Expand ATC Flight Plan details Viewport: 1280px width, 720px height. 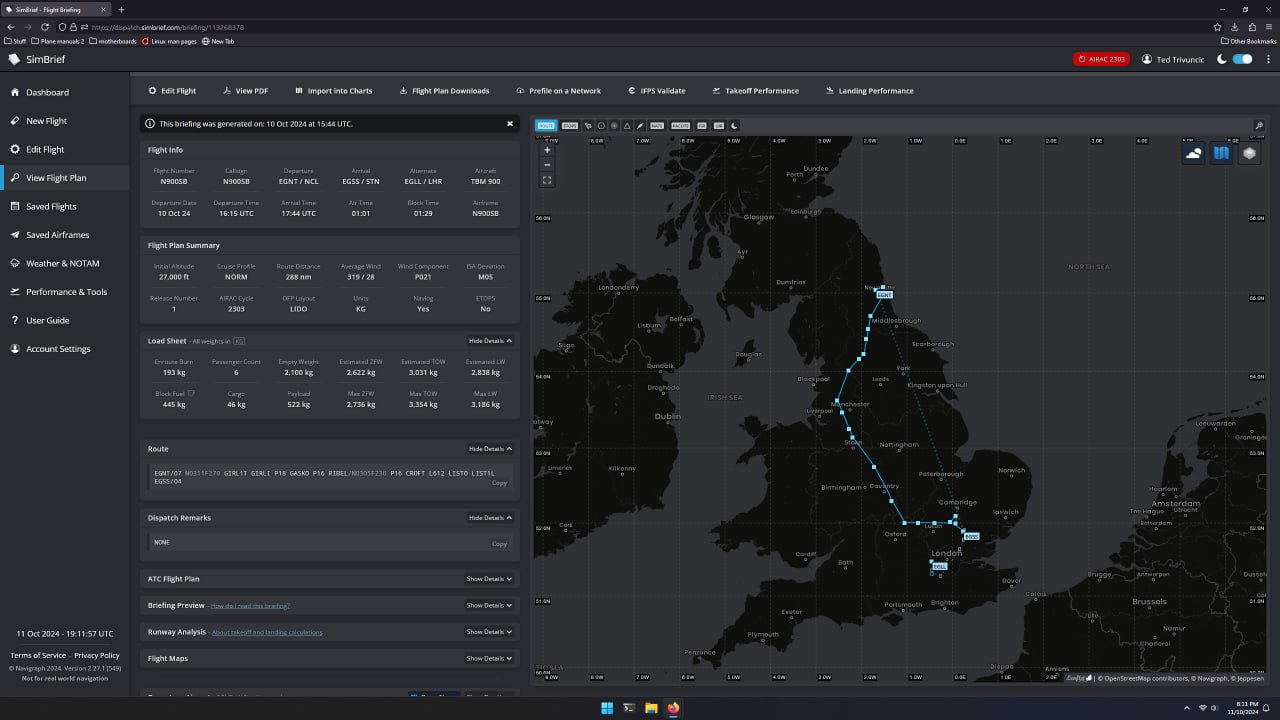point(489,579)
